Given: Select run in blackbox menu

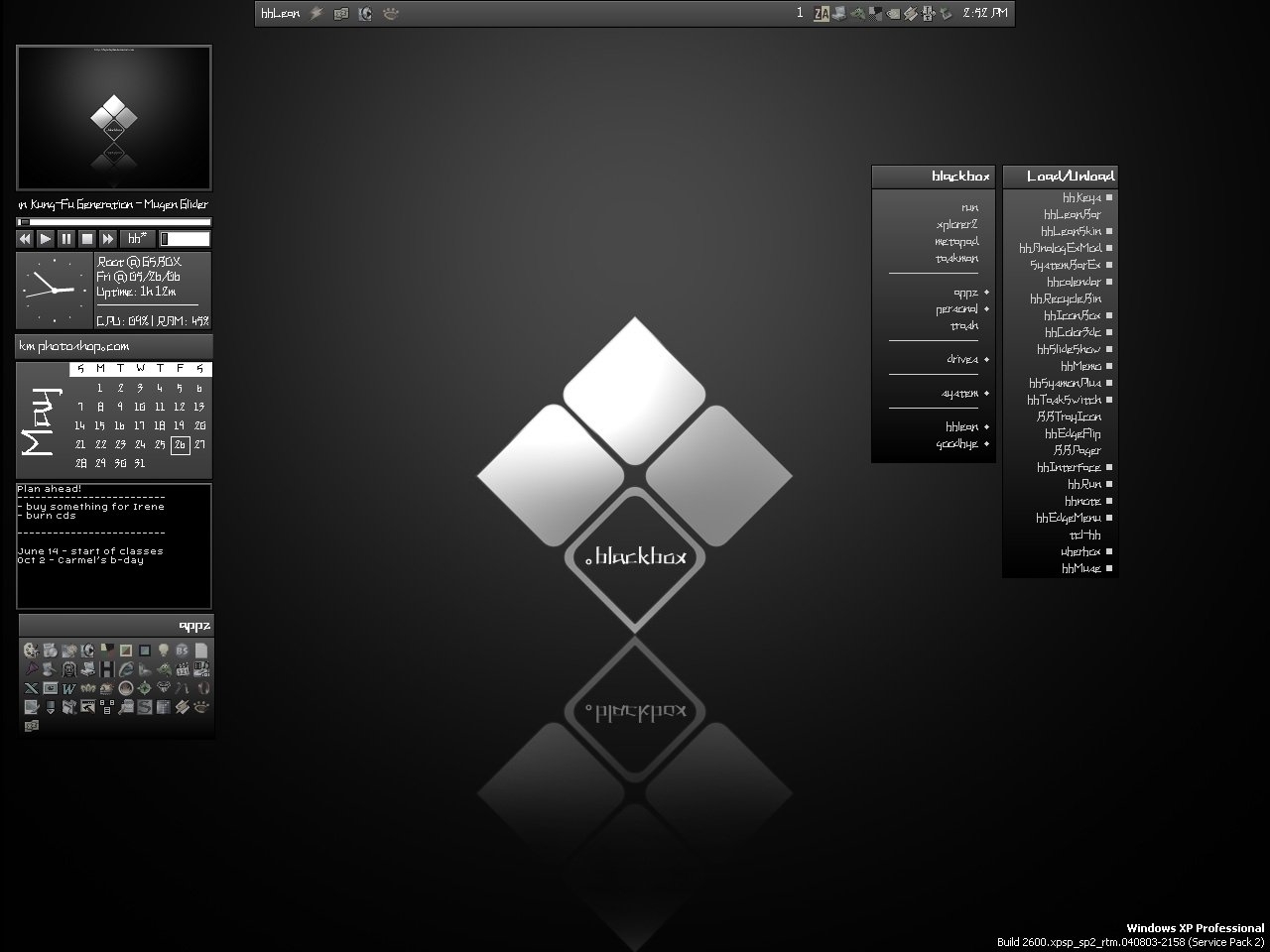Looking at the screenshot, I should click(x=934, y=207).
